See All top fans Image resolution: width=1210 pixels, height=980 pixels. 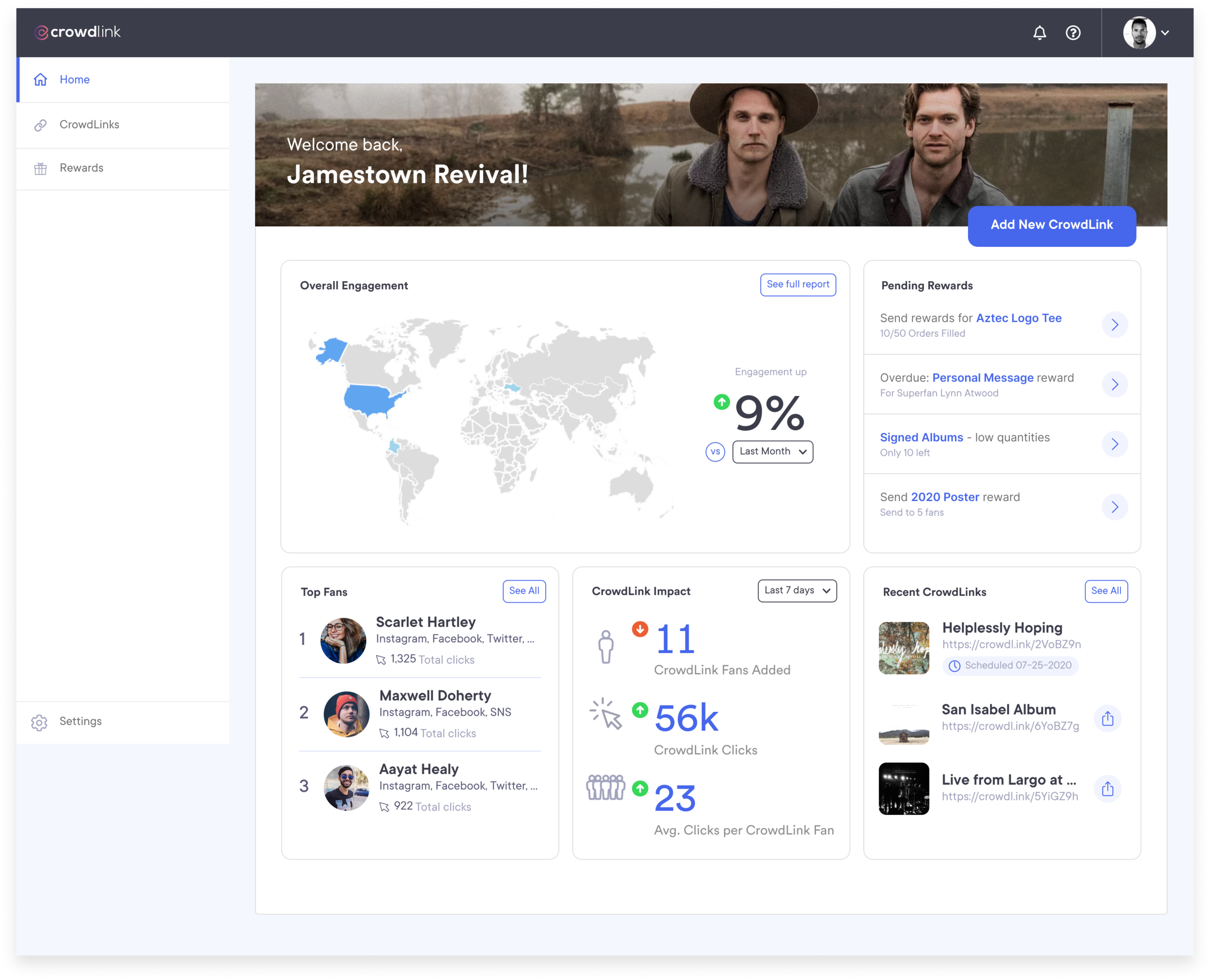click(x=523, y=591)
